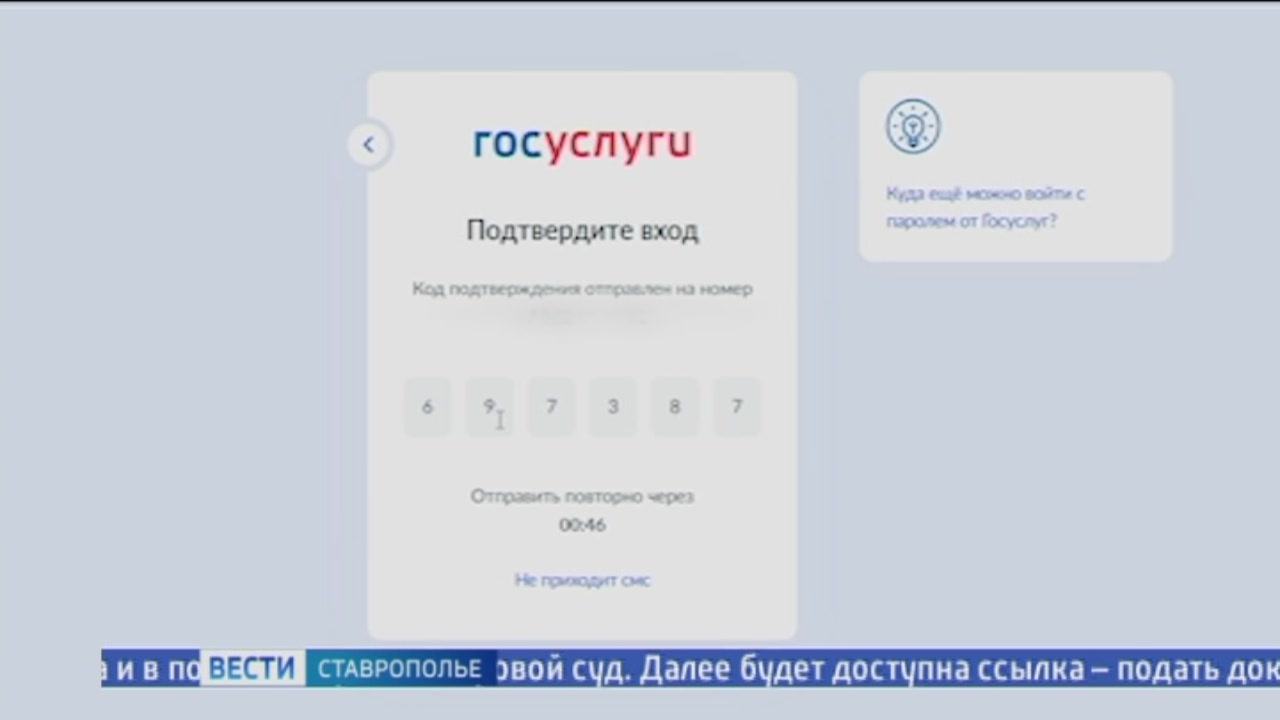Focus the code box containing digit 3

click(613, 407)
